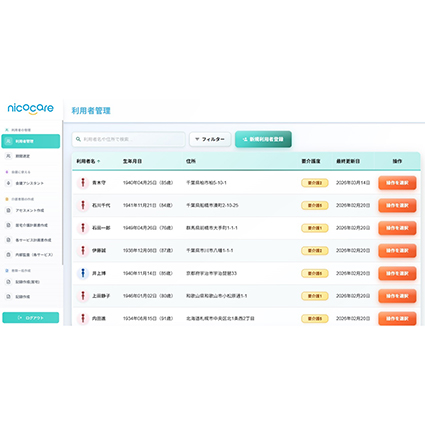Click the last-updated date for 石川千代
The width and height of the screenshot is (425, 425).
point(353,205)
